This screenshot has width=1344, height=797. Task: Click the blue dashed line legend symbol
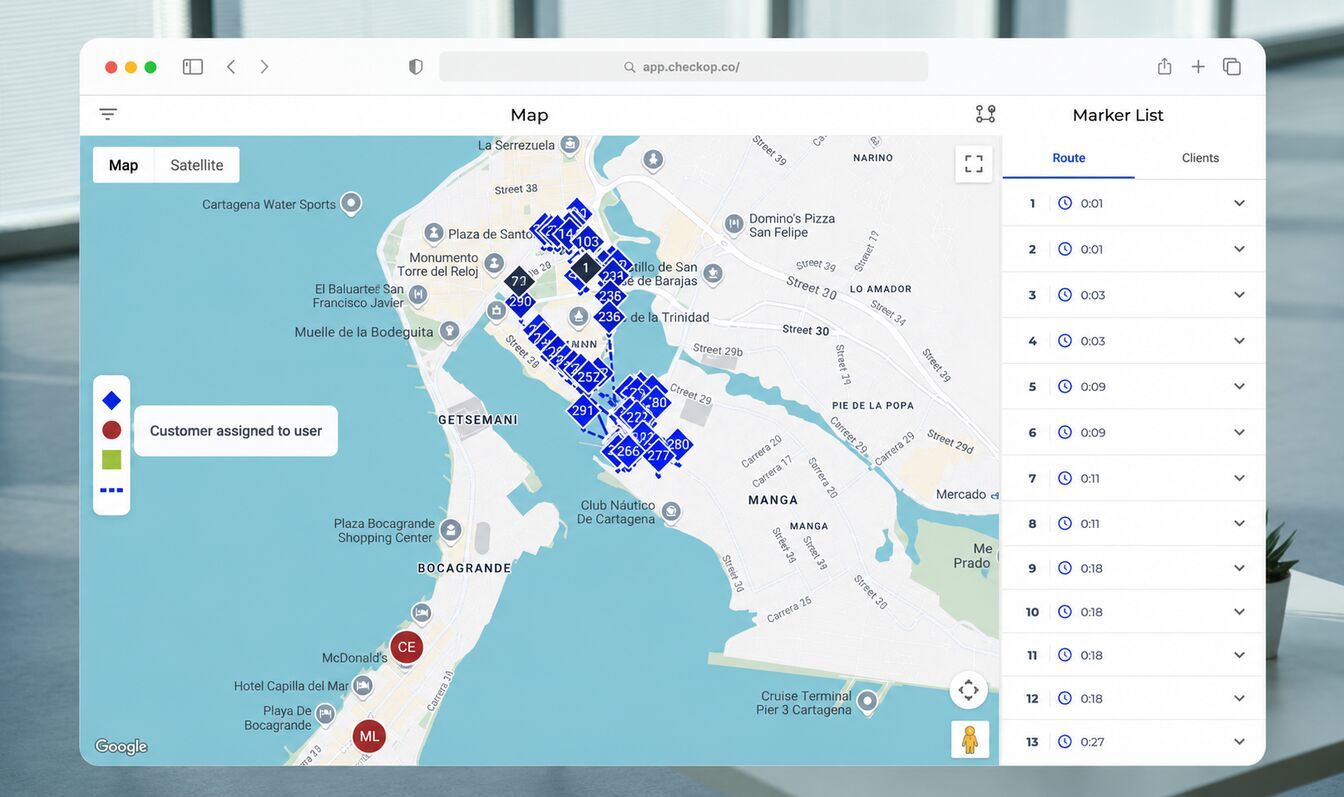point(112,490)
